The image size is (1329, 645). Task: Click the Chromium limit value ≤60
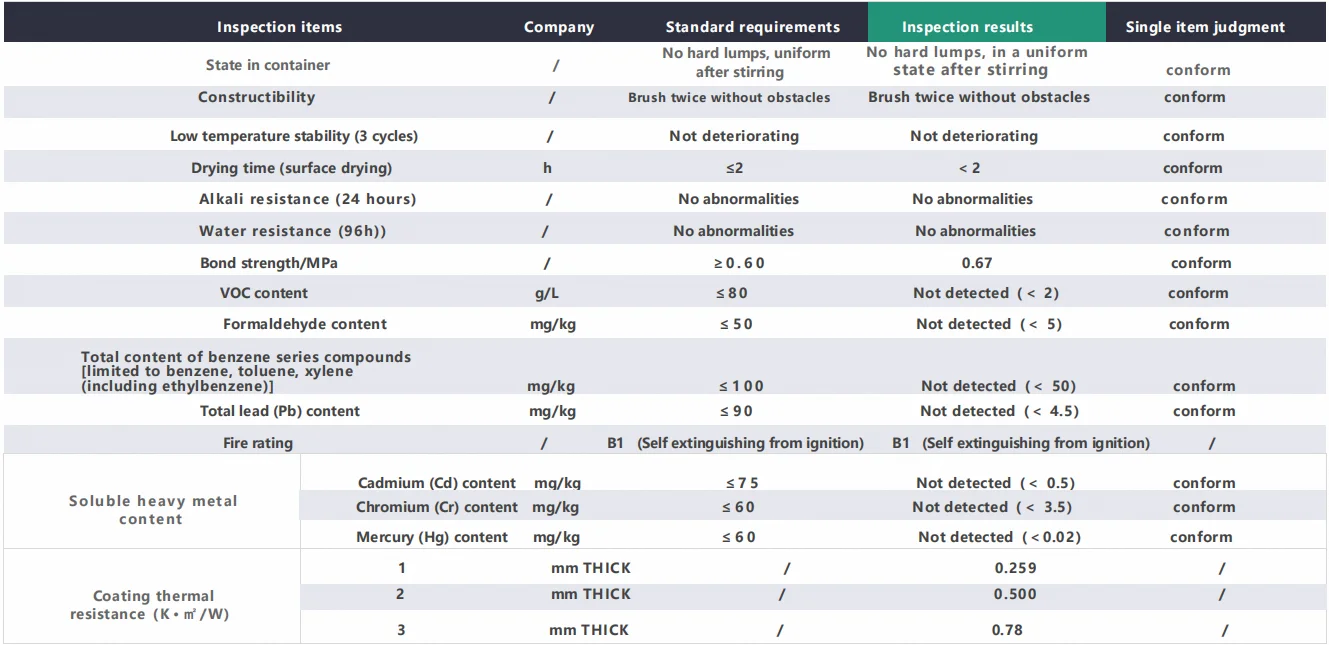click(738, 507)
